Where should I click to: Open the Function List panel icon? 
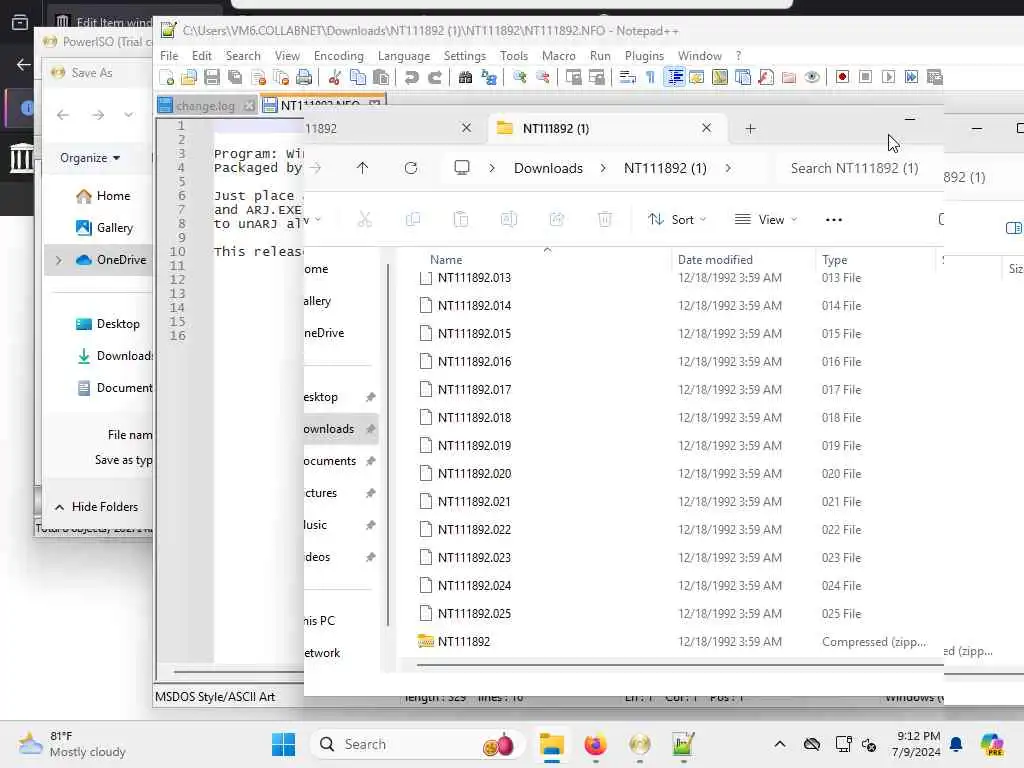coord(765,78)
